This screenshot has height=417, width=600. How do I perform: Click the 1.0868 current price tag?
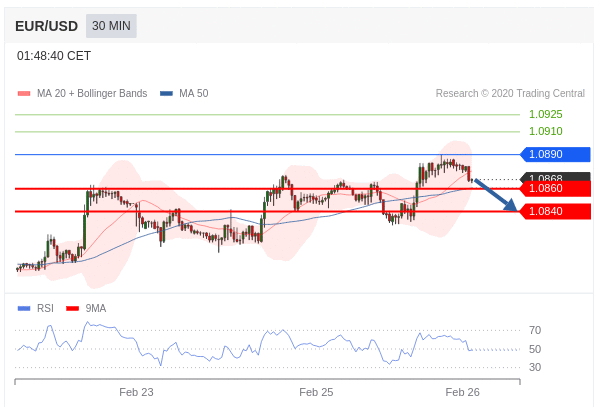(x=555, y=177)
